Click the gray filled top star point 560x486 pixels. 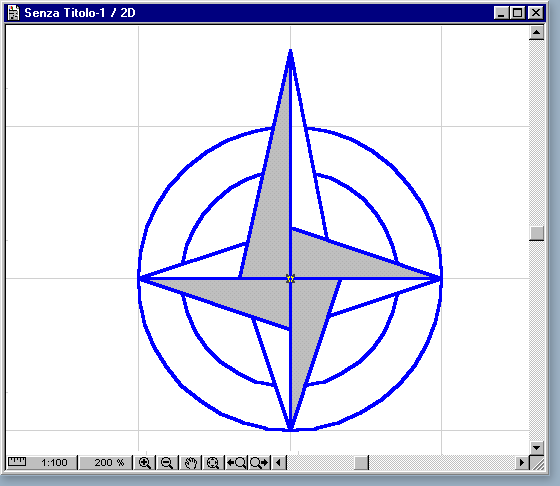pos(272,186)
